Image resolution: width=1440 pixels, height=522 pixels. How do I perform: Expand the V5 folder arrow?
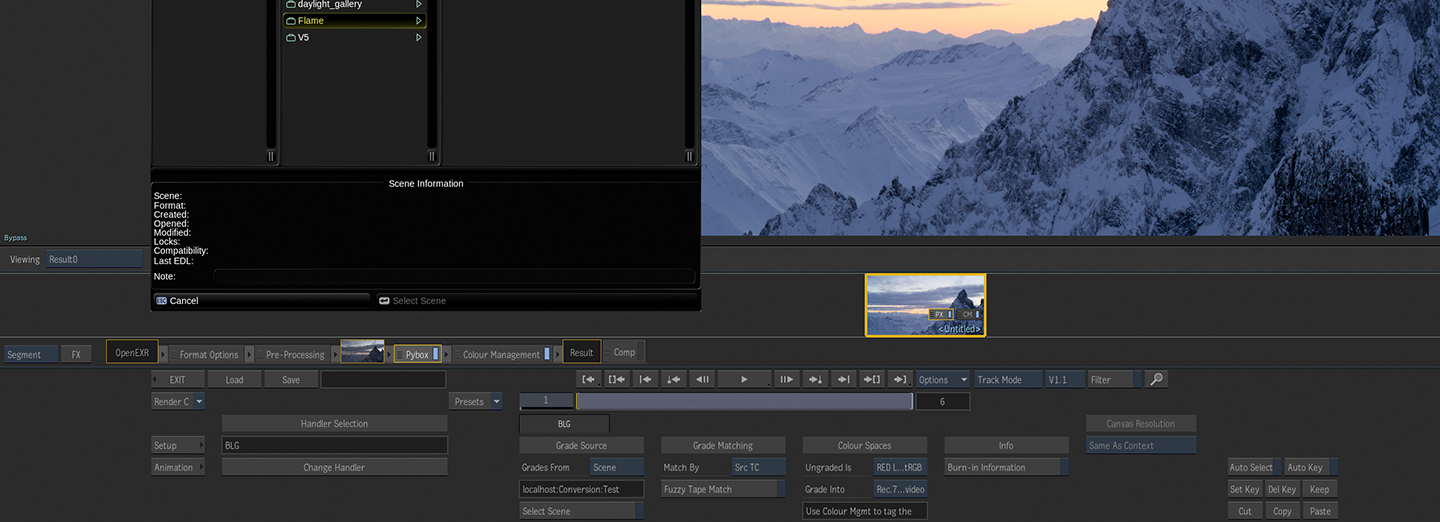pyautogui.click(x=419, y=38)
